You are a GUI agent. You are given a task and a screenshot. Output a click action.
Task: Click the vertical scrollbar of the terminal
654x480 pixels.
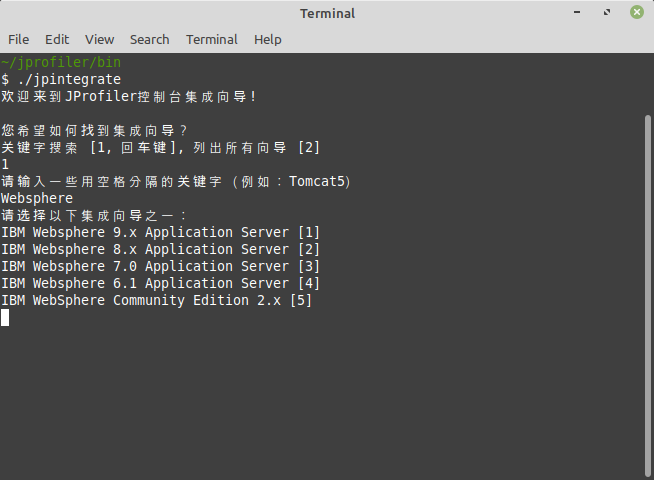[x=648, y=296]
